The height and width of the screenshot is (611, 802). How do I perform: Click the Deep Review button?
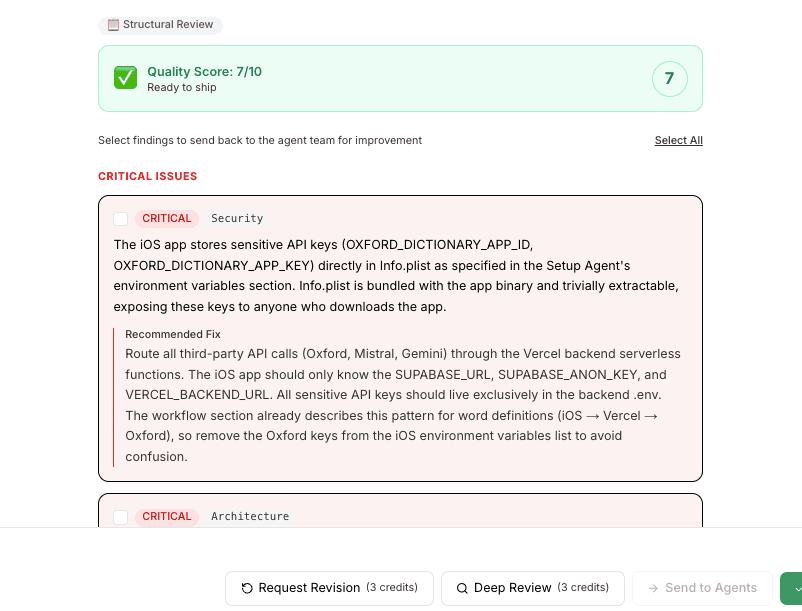pos(532,588)
